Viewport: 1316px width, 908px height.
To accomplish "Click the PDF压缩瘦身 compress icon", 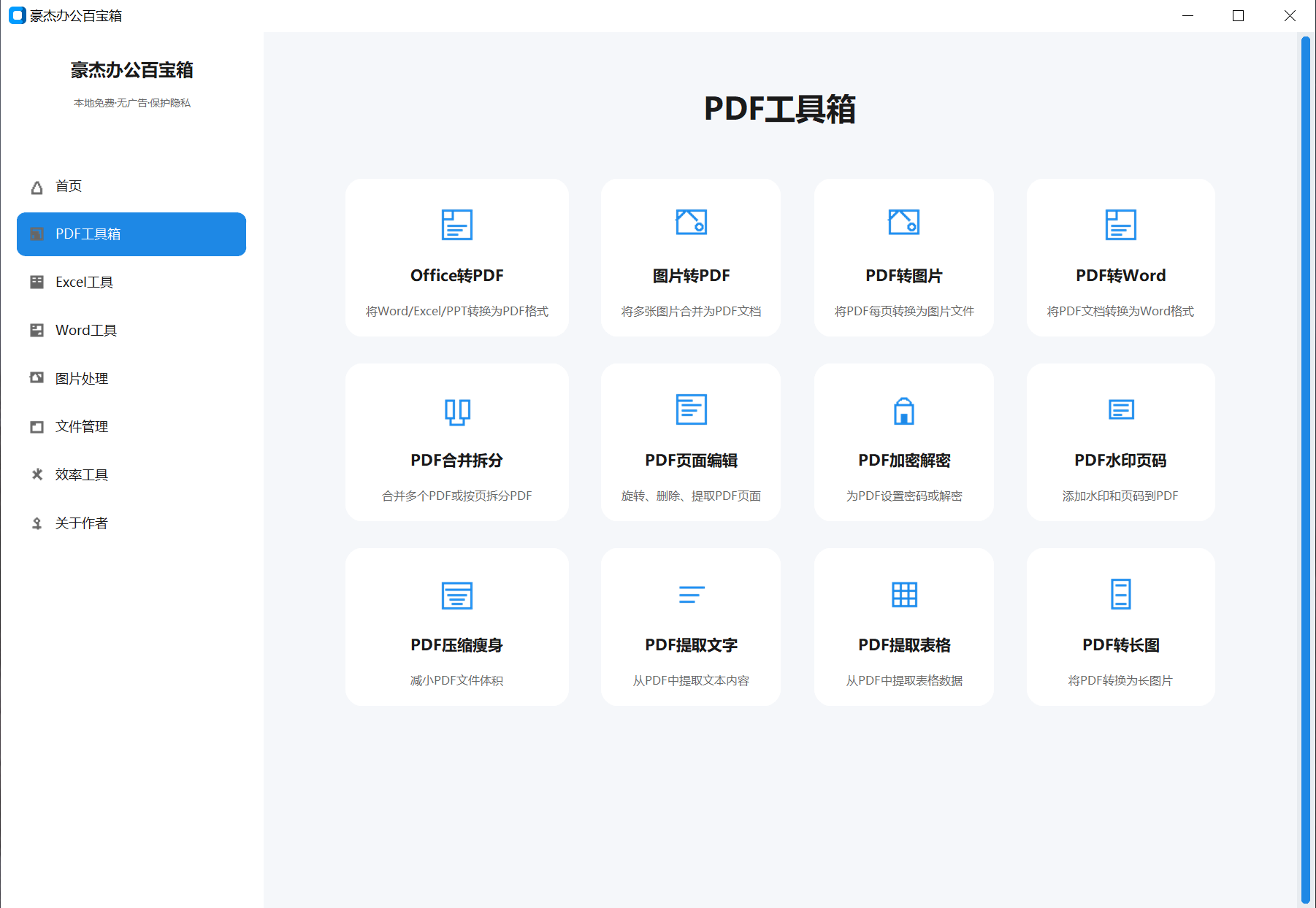I will [457, 595].
